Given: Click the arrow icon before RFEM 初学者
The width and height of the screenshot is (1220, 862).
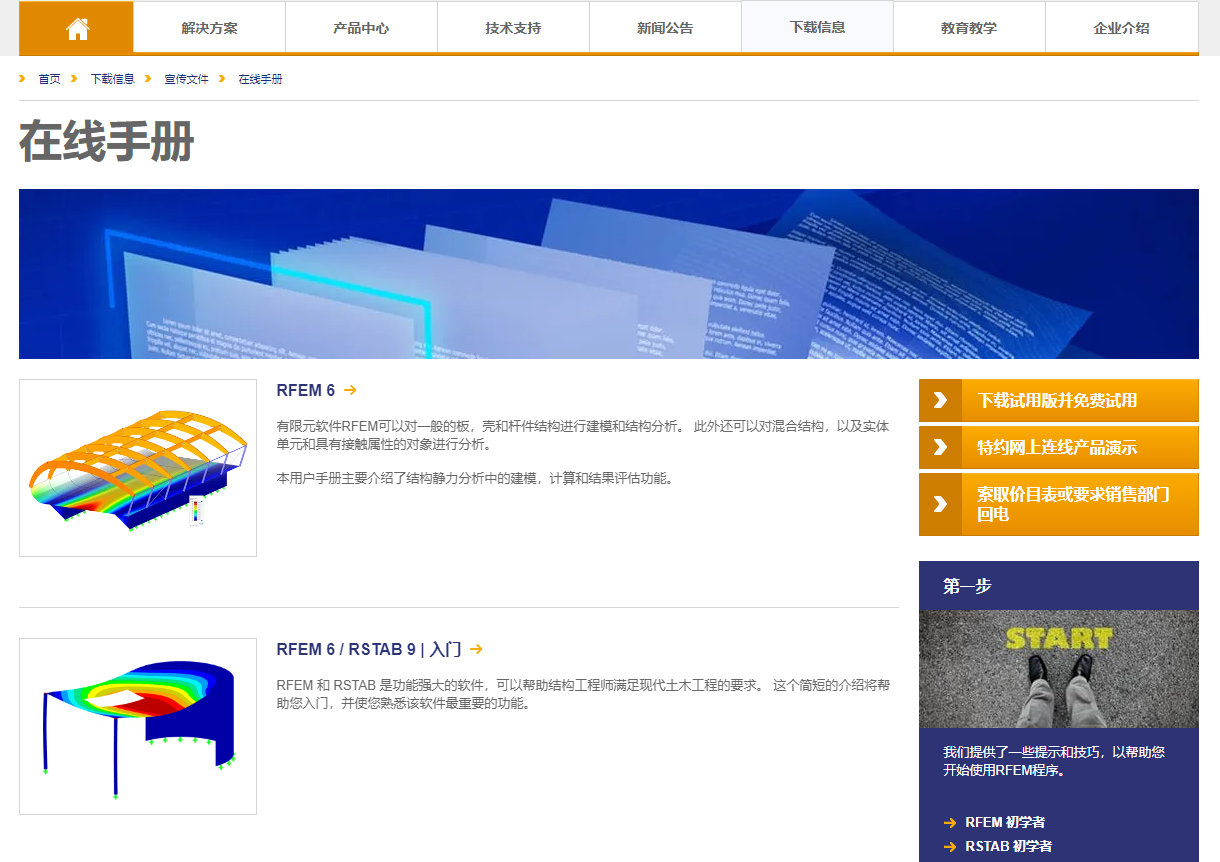Looking at the screenshot, I should pos(950,822).
